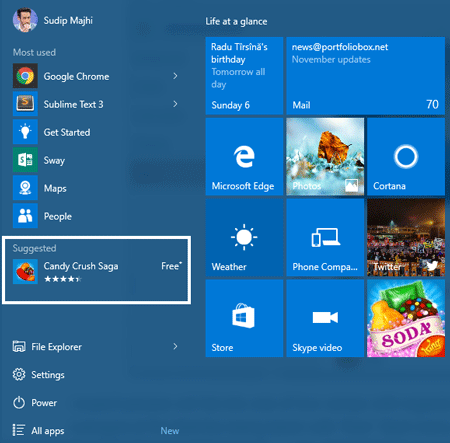Click the New label beside All apps

[x=170, y=431]
